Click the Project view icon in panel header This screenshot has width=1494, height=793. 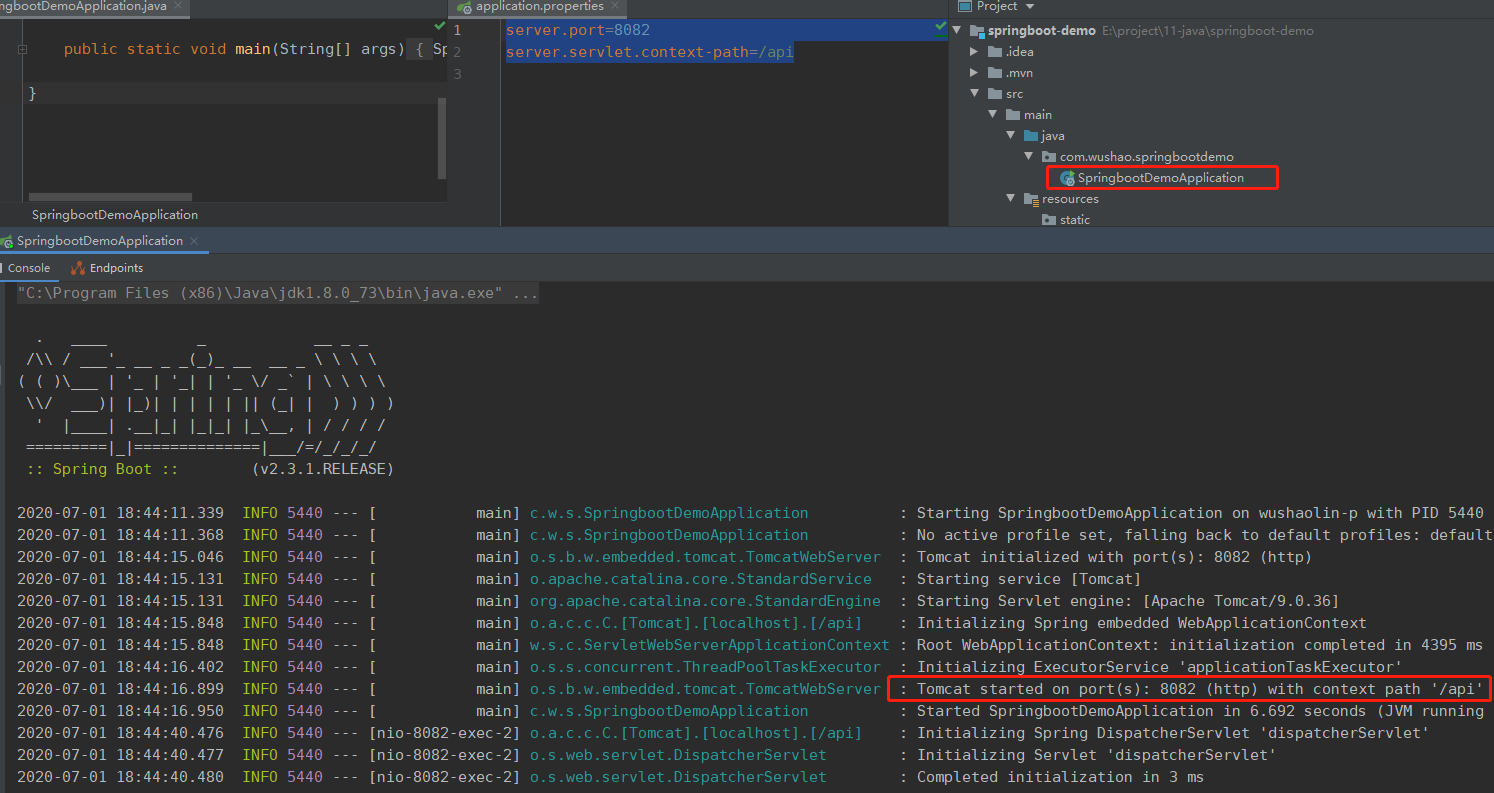tap(964, 6)
